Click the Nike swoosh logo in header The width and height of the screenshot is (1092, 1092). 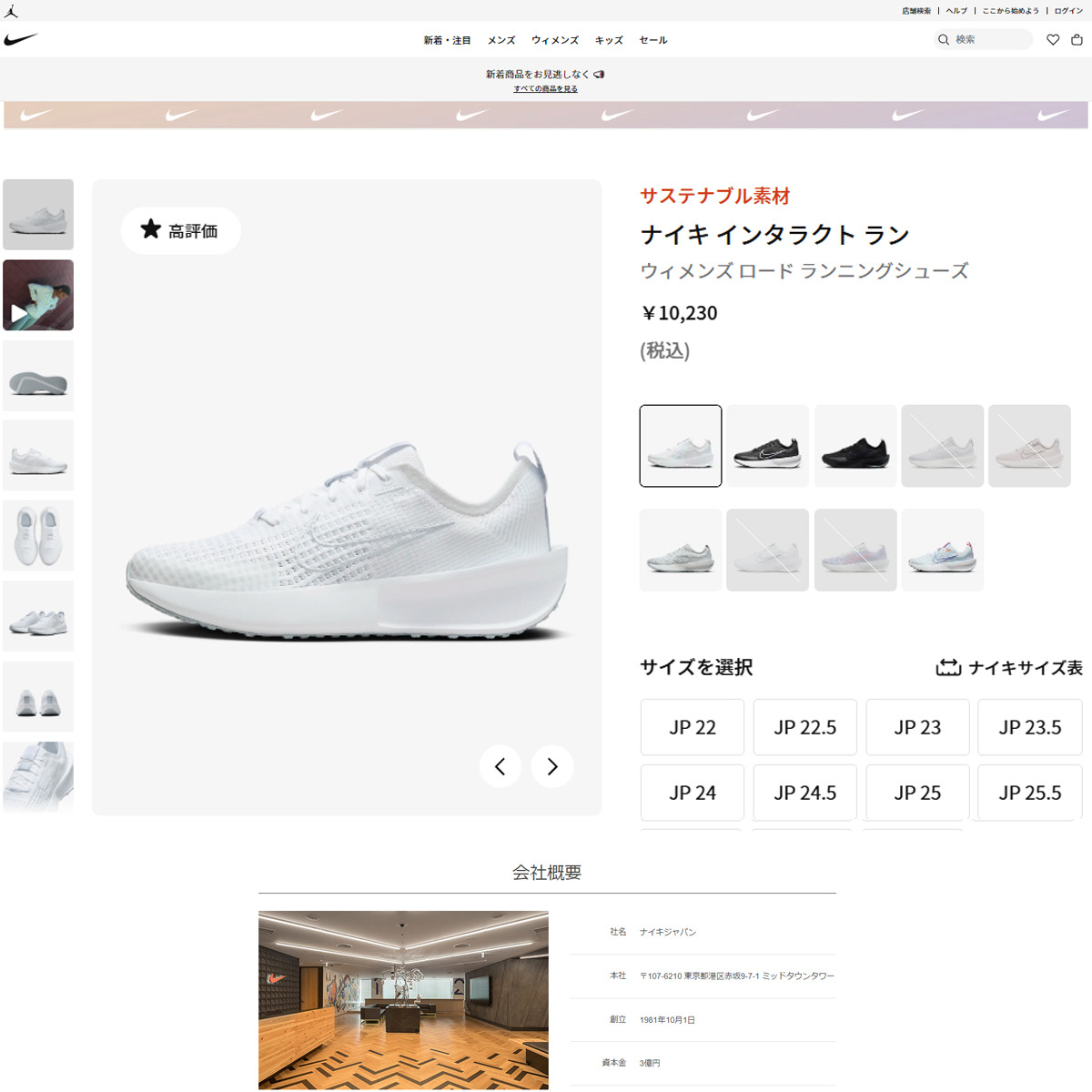click(x=20, y=39)
